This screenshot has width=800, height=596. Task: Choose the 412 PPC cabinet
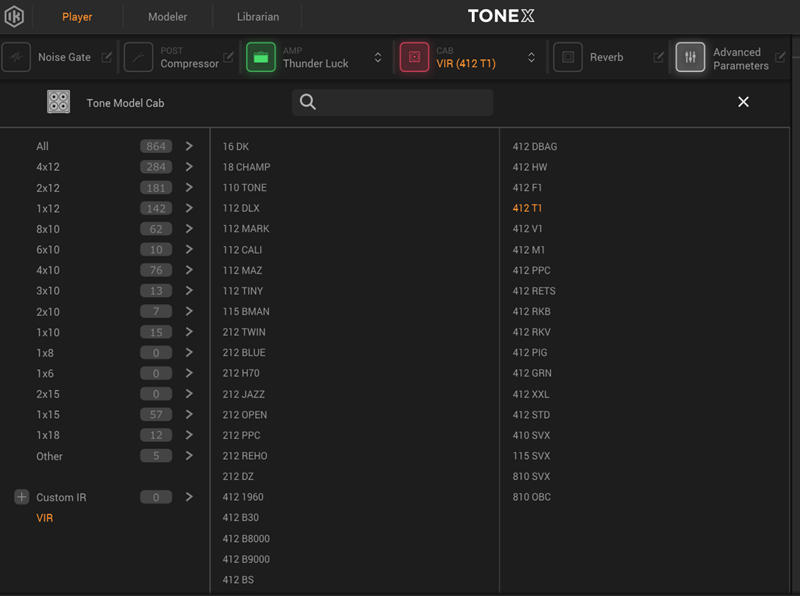[x=531, y=270]
